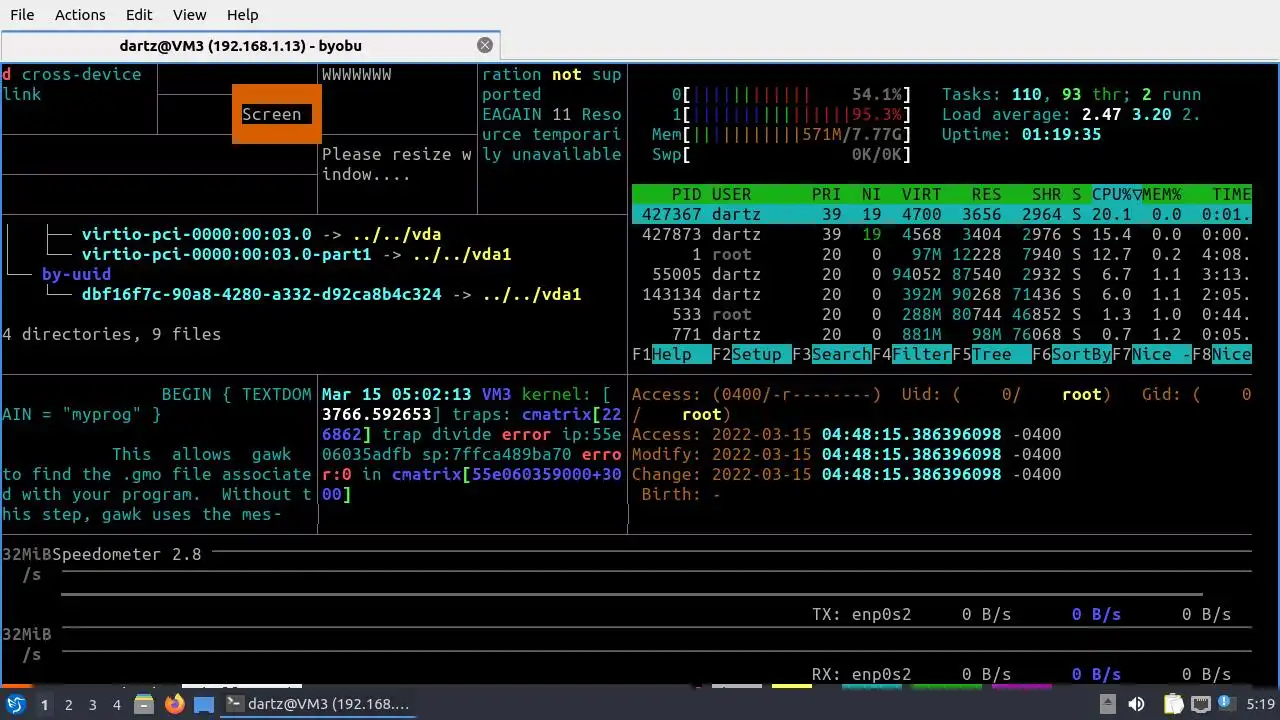Click htop F1 Help
This screenshot has height=720, width=1280.
click(x=672, y=354)
